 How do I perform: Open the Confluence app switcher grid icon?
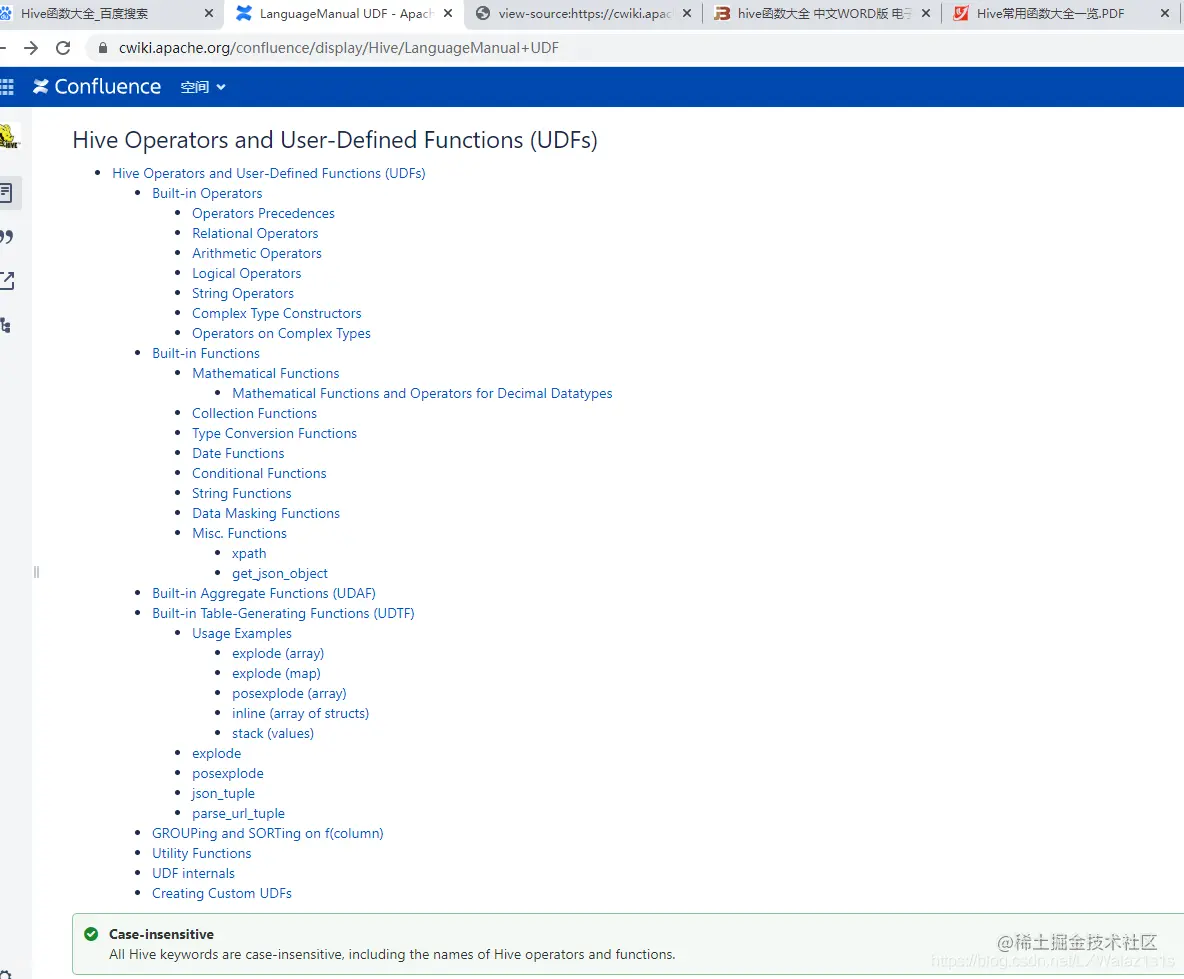(x=7, y=87)
